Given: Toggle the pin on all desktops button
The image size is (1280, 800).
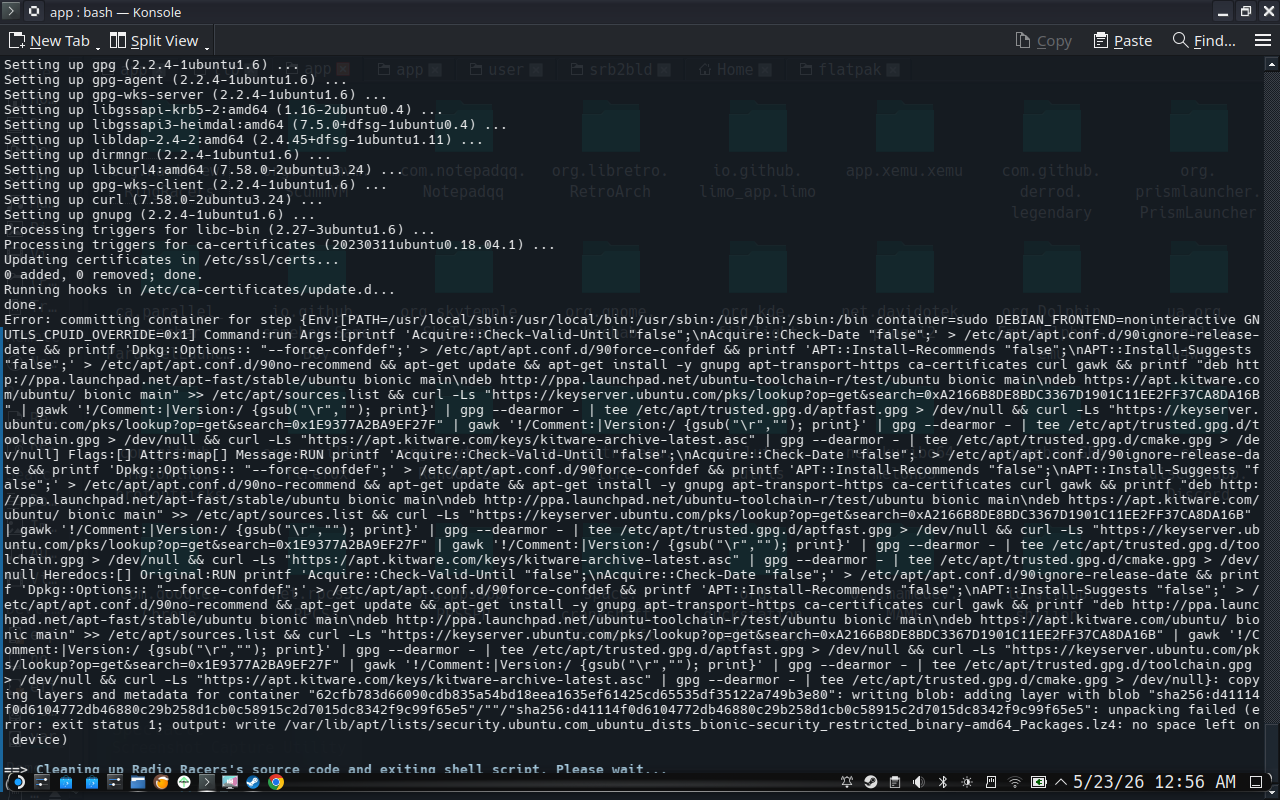Looking at the screenshot, I should pos(33,12).
